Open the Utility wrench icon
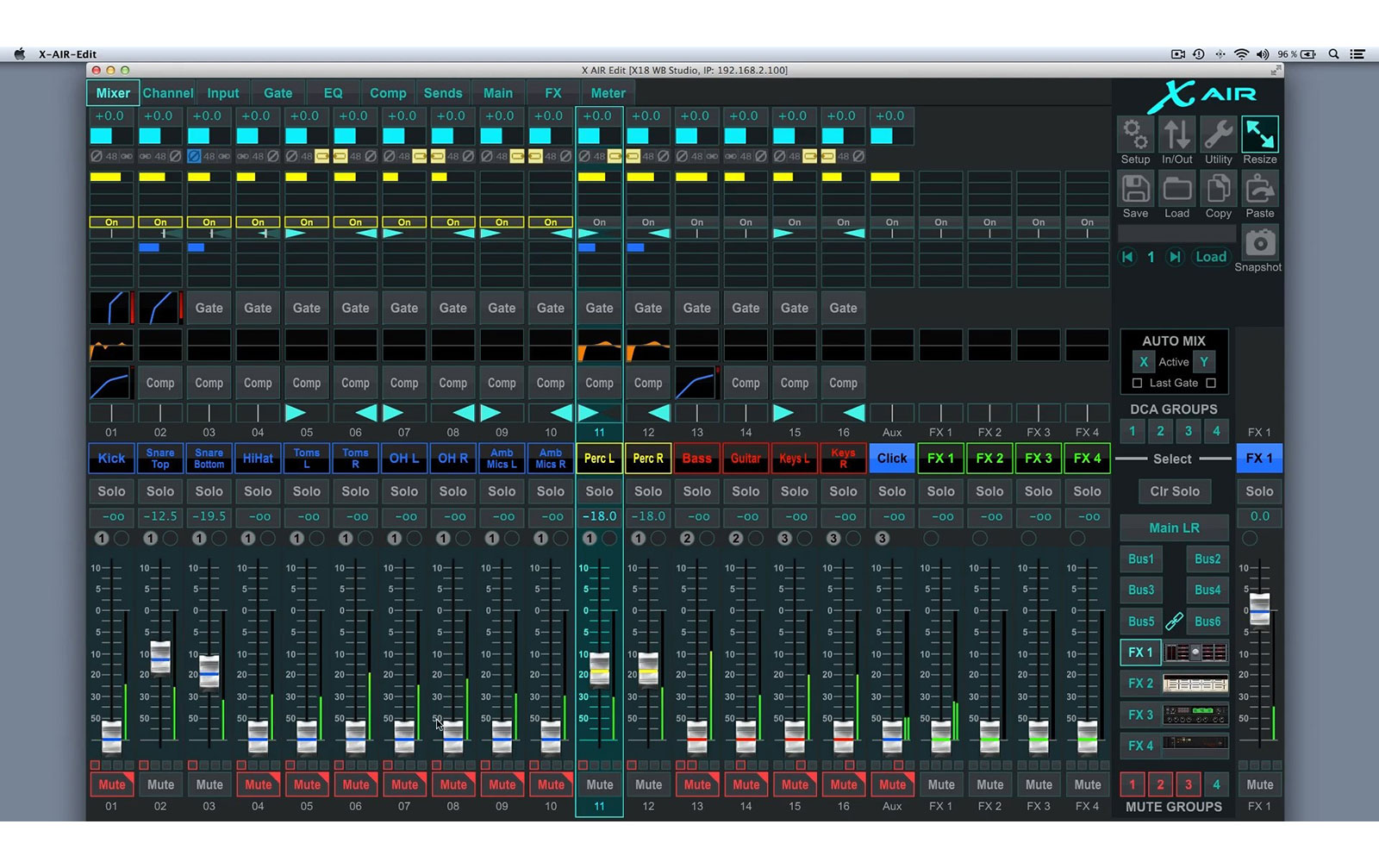 coord(1218,135)
